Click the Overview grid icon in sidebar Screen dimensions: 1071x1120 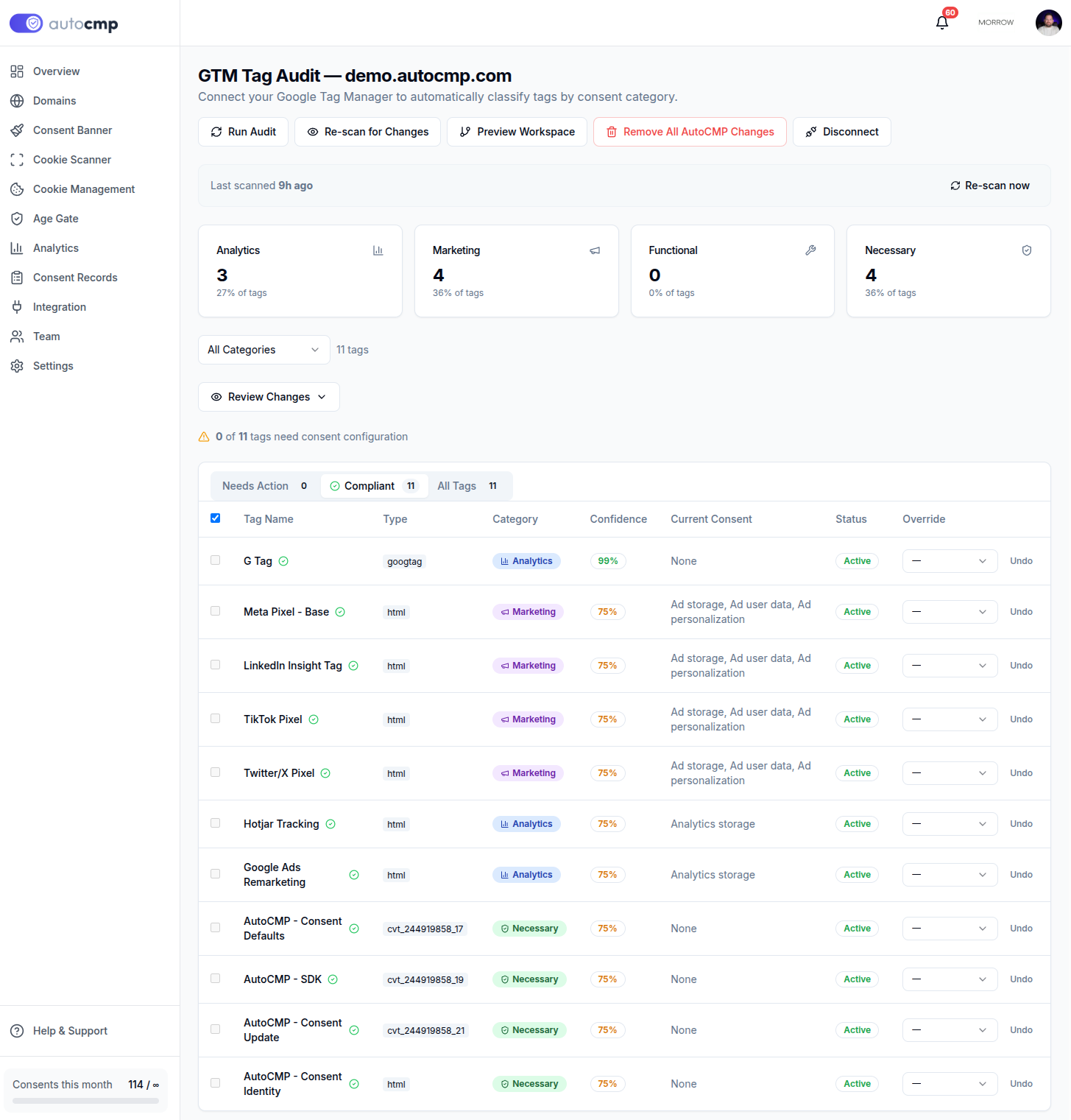click(17, 71)
